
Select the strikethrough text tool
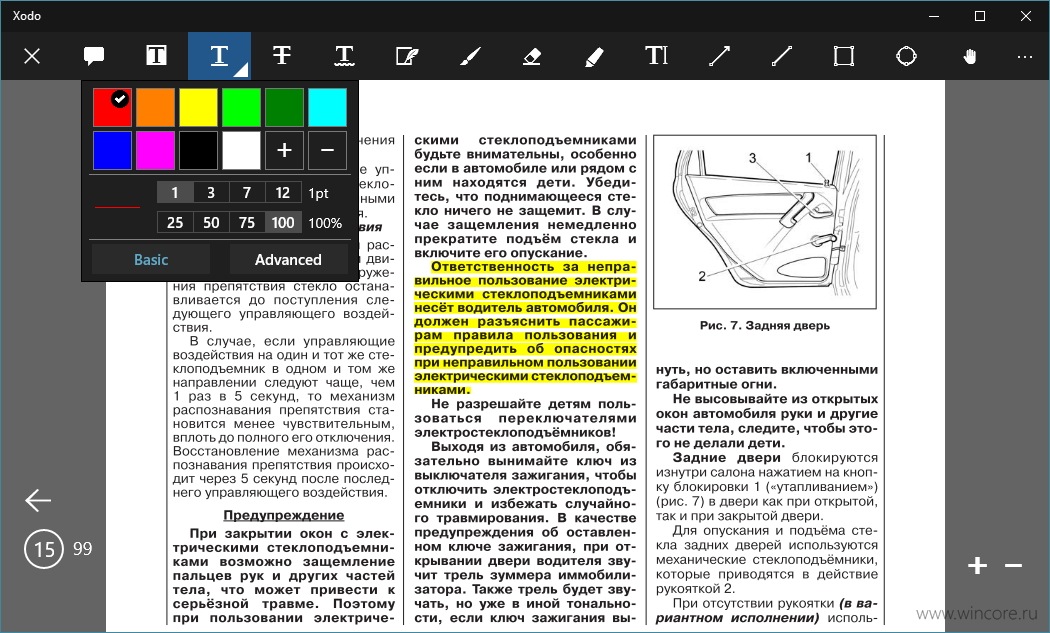(282, 56)
